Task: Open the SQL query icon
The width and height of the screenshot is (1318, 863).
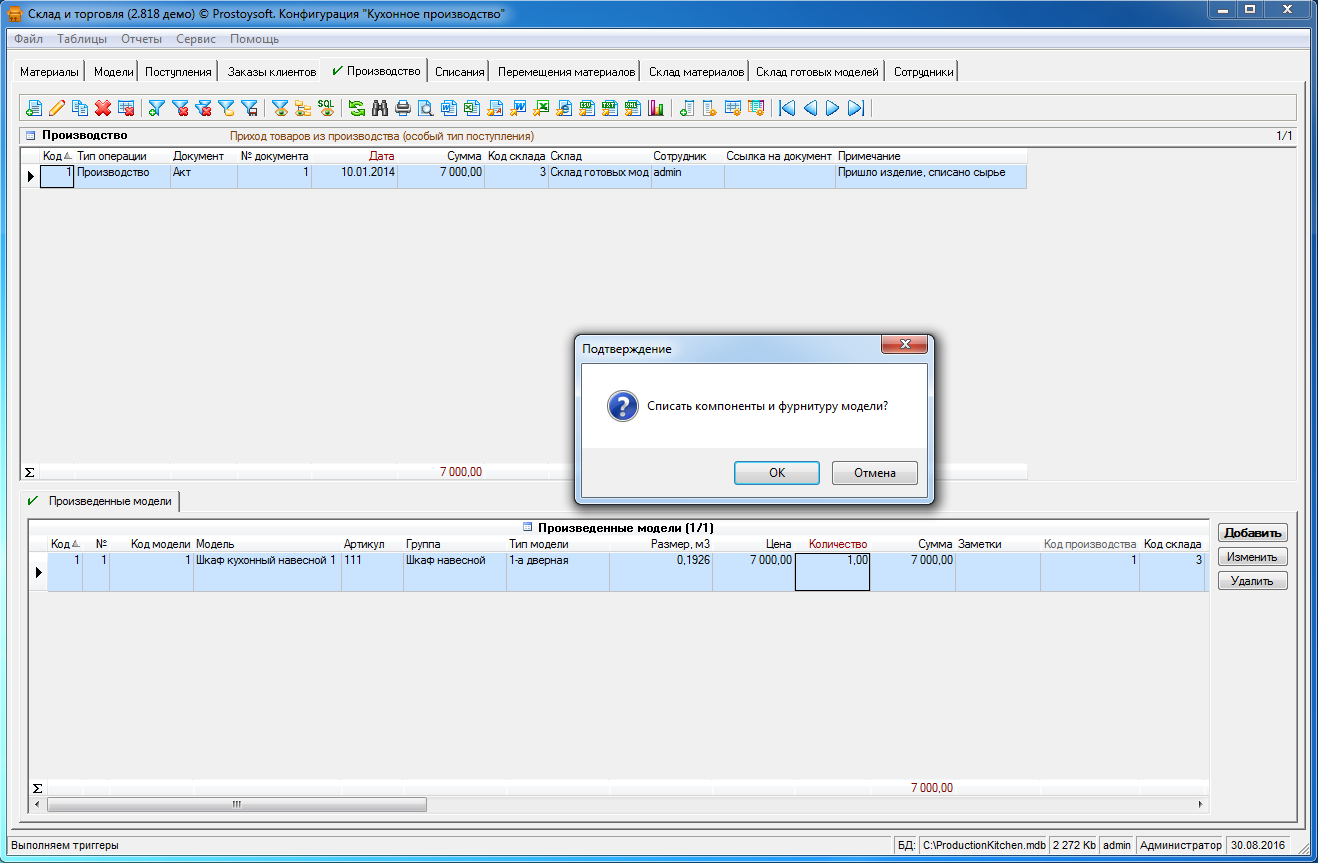Action: (326, 107)
